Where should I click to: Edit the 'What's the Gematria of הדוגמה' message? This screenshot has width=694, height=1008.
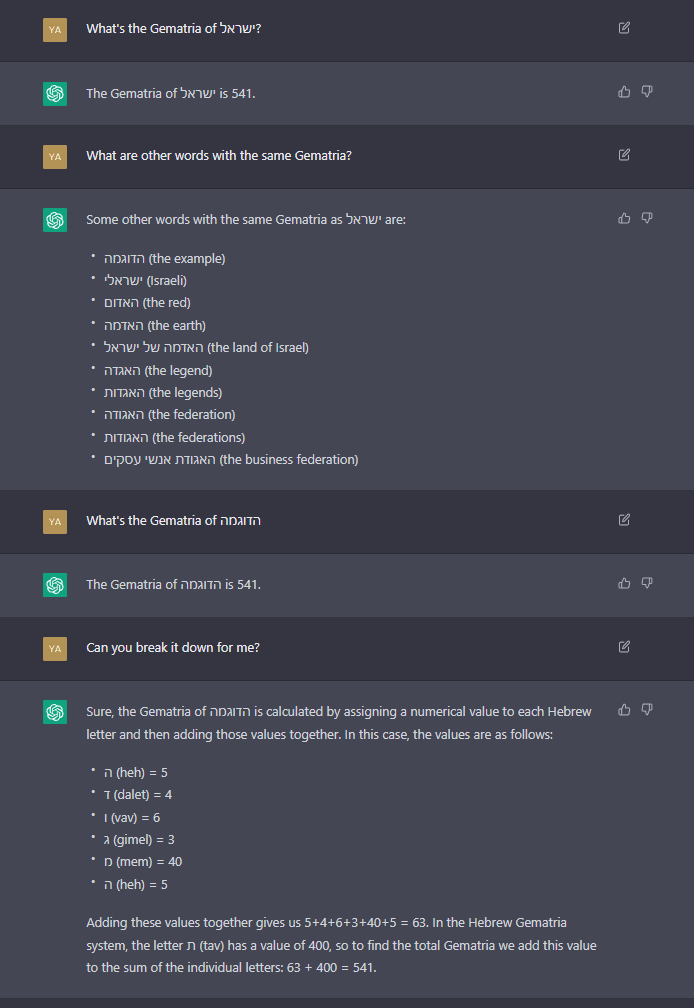[x=624, y=519]
